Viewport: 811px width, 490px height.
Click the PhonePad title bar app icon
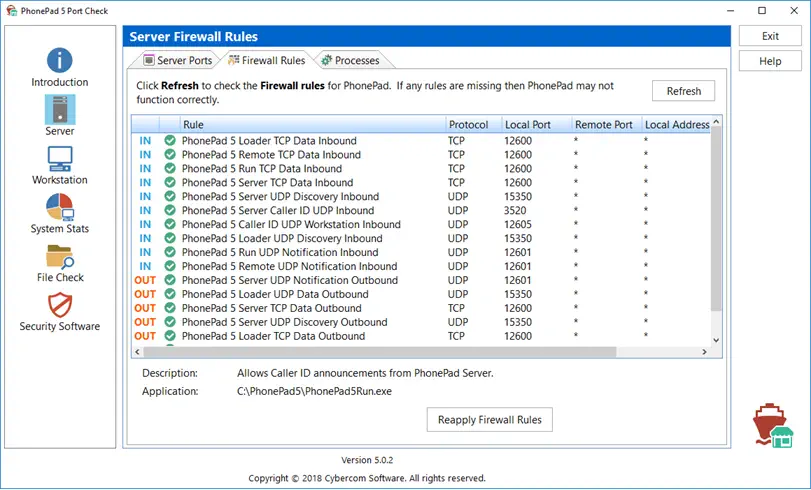(11, 10)
